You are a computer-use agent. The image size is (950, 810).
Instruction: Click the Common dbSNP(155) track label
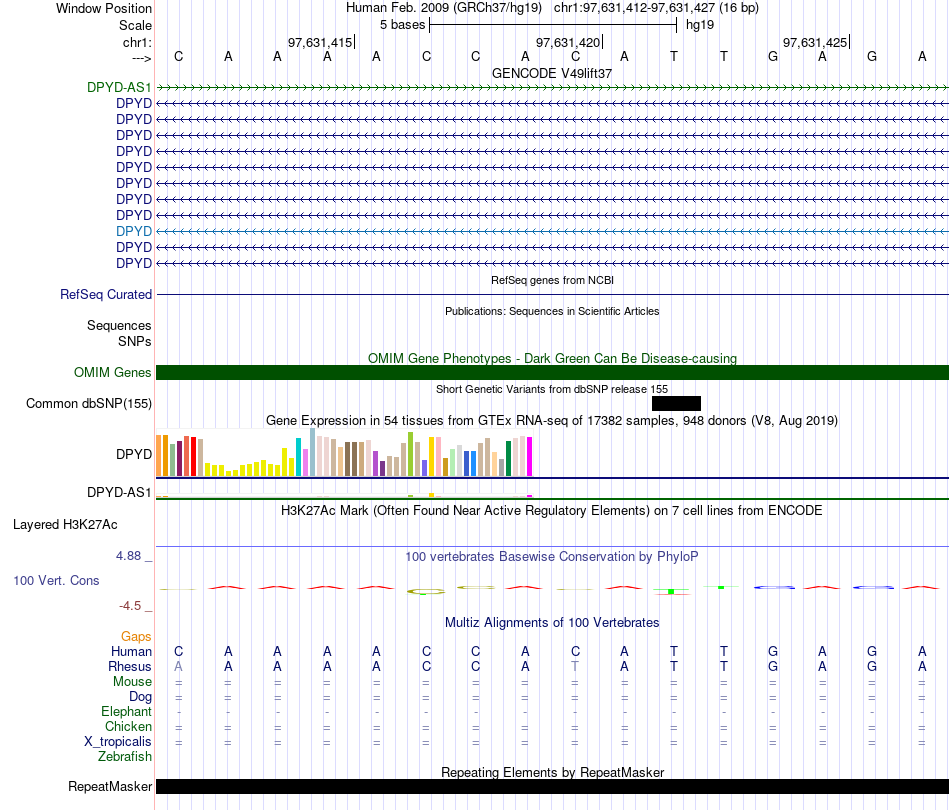tap(89, 403)
